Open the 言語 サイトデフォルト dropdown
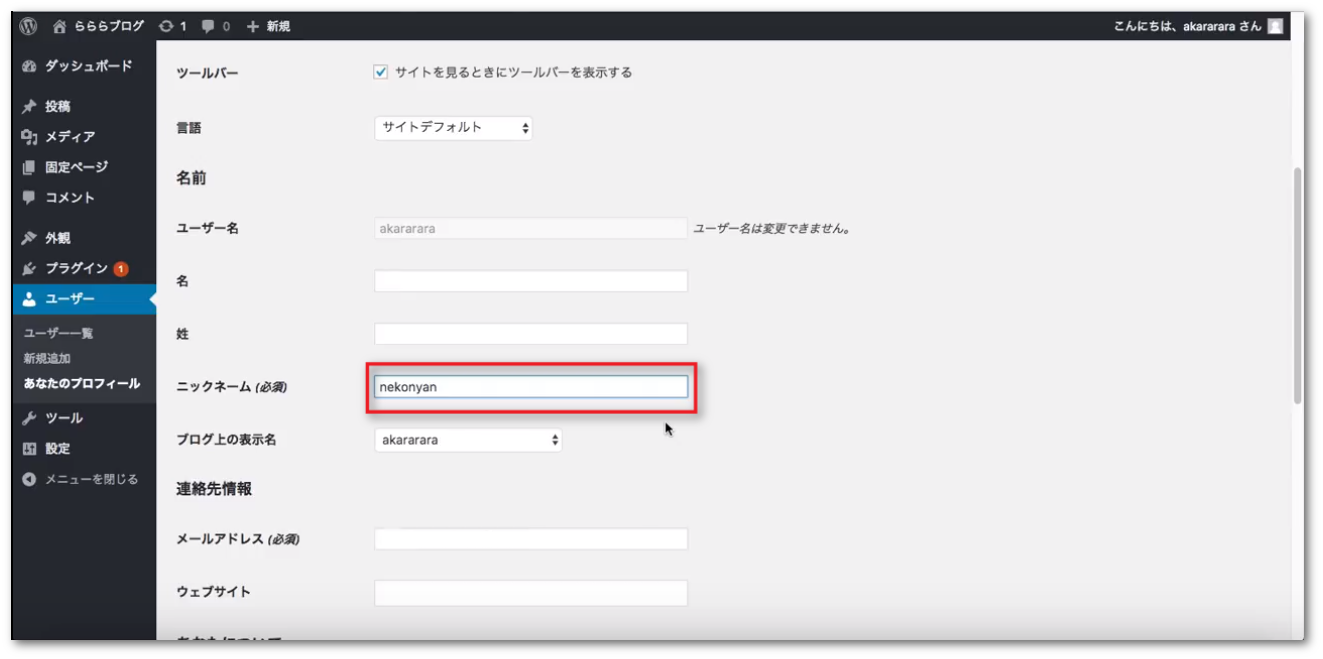The image size is (1323, 659). [453, 127]
